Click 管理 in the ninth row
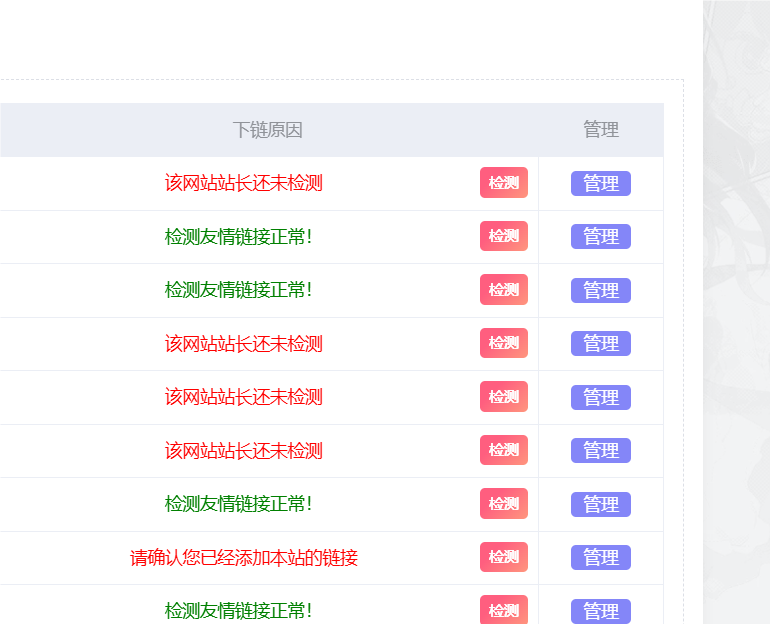The image size is (770, 625). [601, 611]
